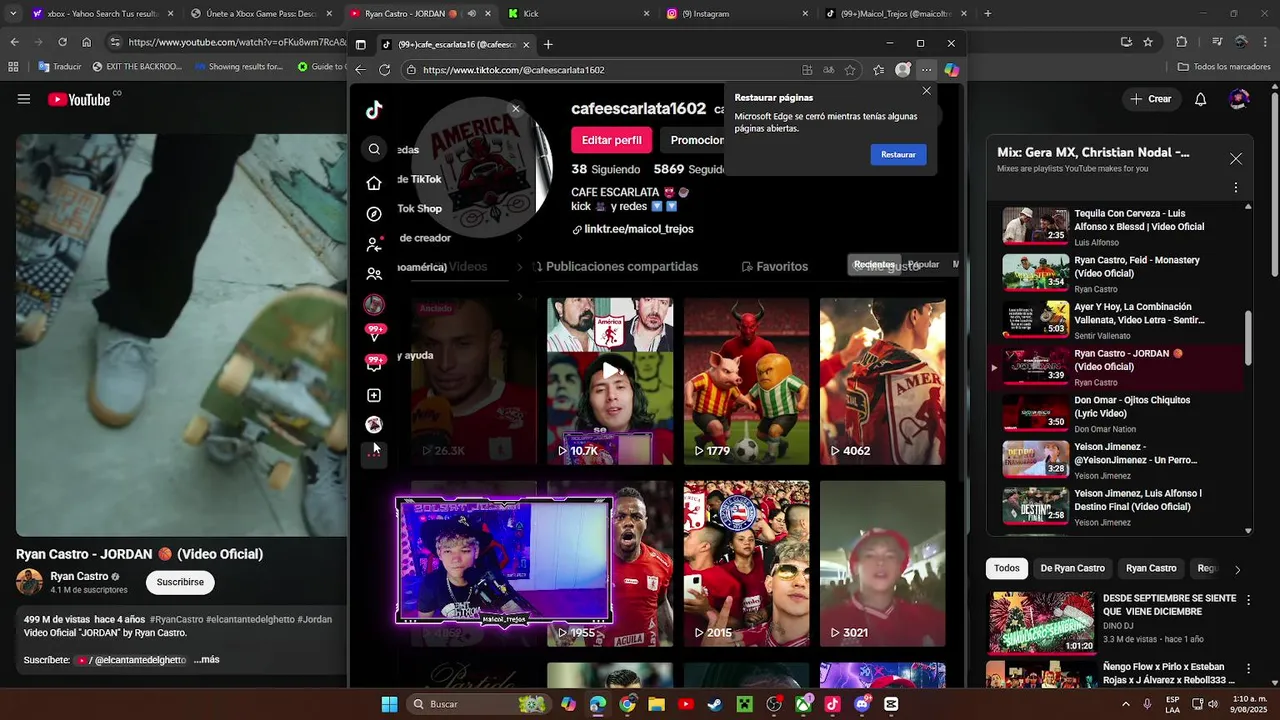Open TikTok Explore compass icon
The width and height of the screenshot is (1280, 720).
(x=374, y=214)
